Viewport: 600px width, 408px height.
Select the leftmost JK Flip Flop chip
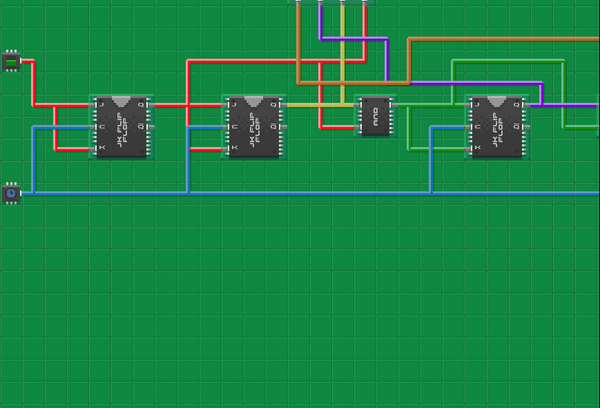tap(122, 127)
